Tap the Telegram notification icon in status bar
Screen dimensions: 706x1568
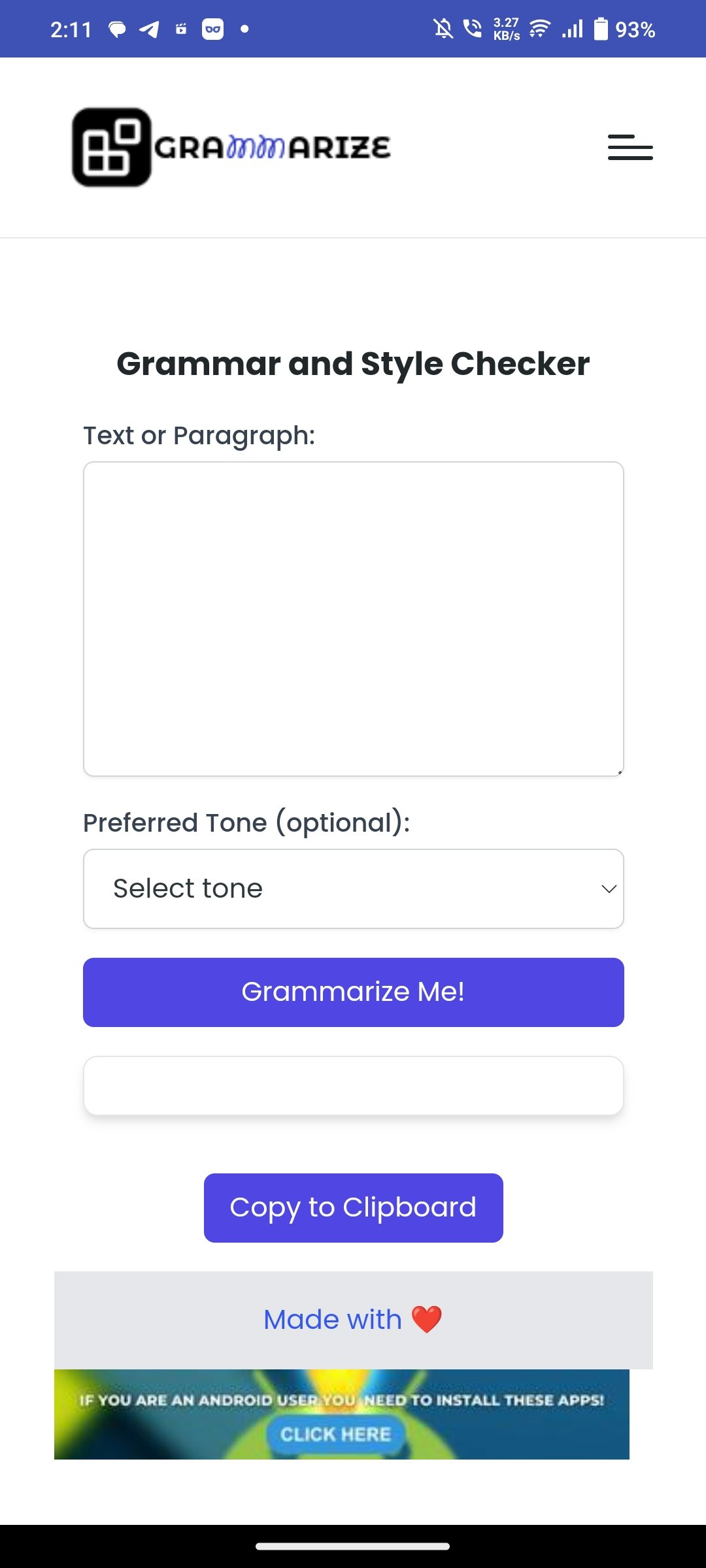coord(149,29)
